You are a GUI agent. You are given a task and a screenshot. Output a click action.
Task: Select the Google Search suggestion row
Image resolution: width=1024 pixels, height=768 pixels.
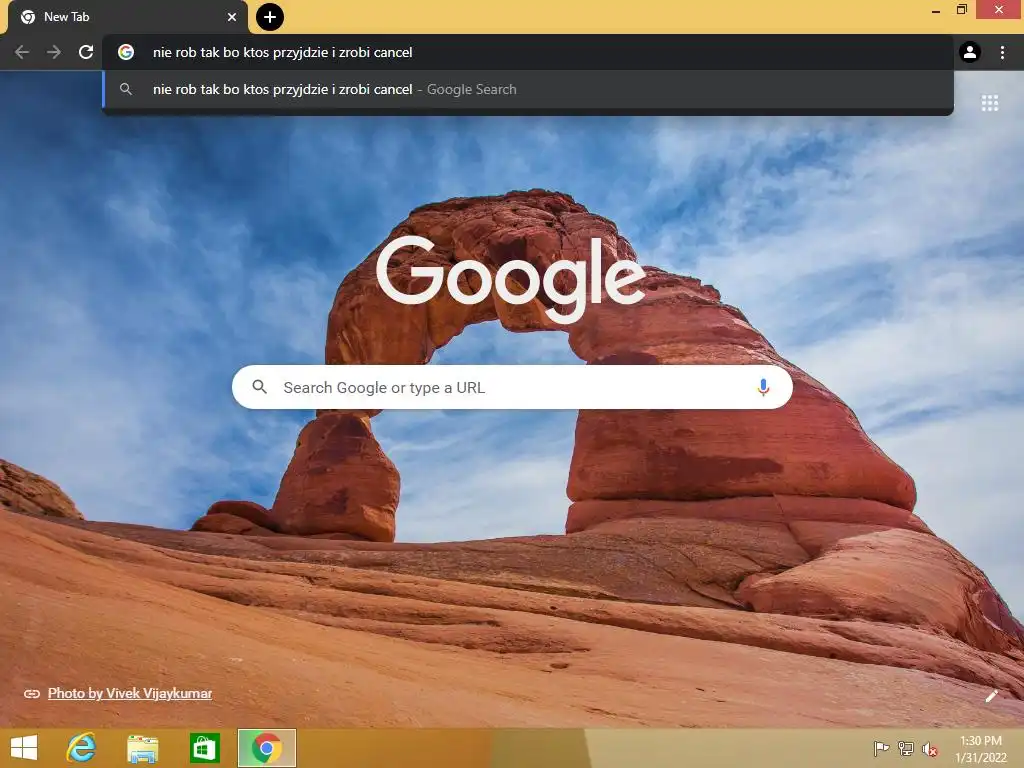(x=528, y=89)
